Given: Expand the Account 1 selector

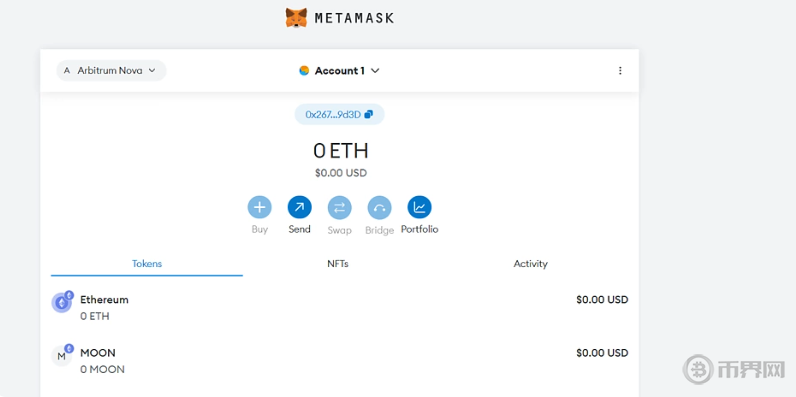Looking at the screenshot, I should pyautogui.click(x=340, y=71).
